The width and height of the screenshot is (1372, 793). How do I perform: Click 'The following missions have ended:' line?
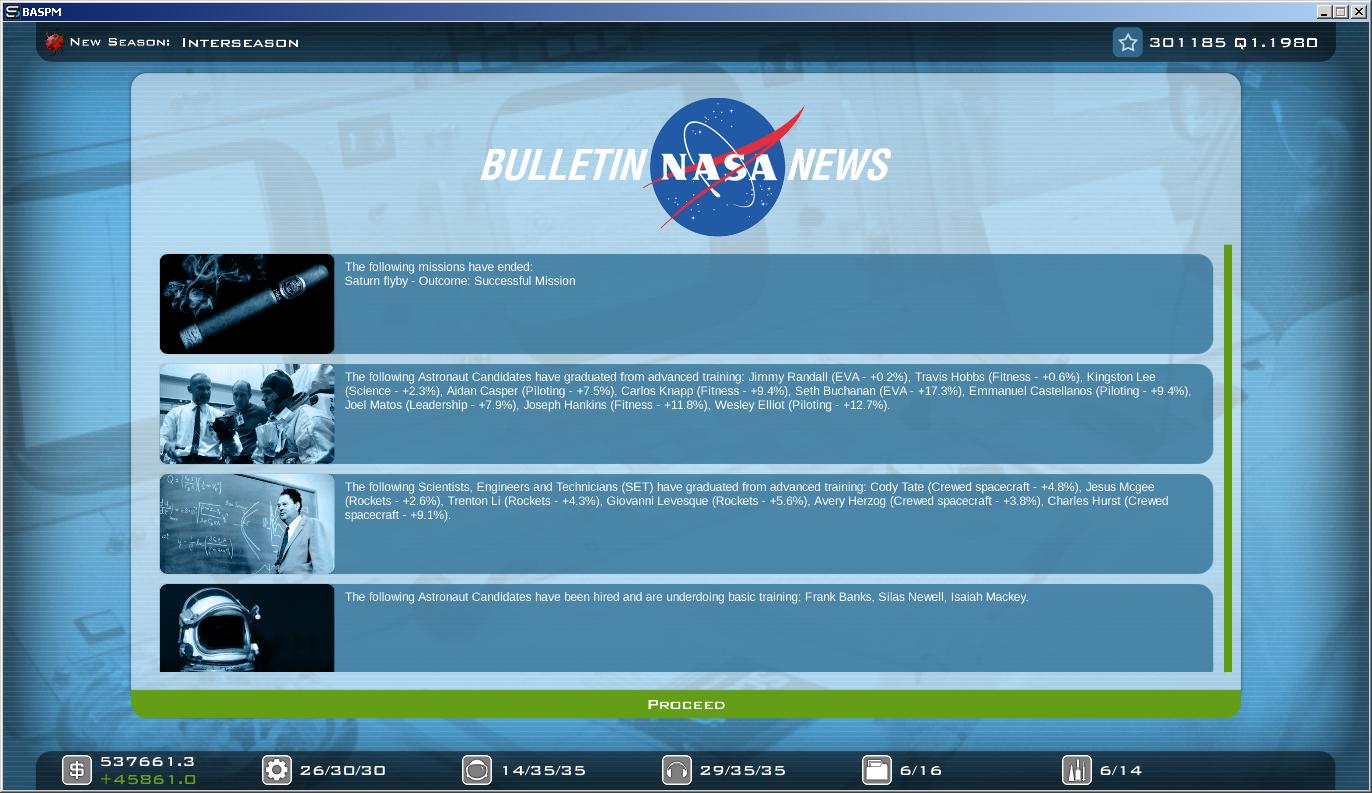[x=439, y=267]
